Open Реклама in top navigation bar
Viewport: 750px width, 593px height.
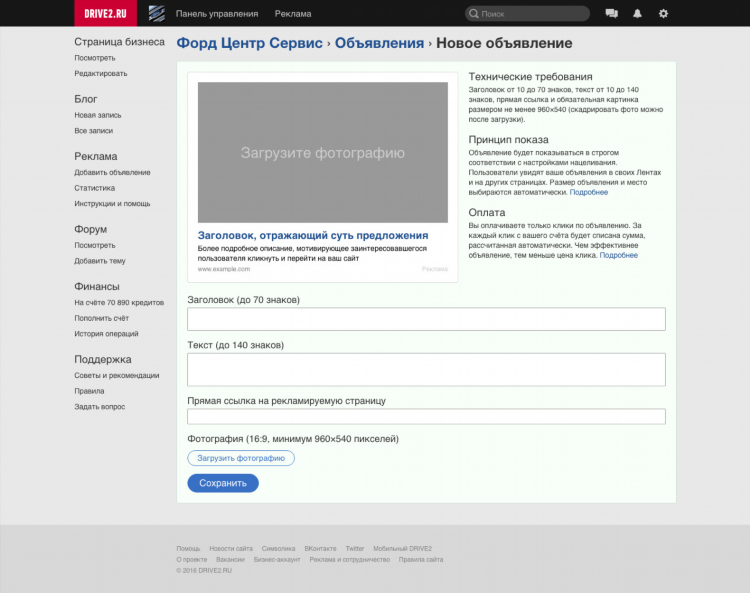click(293, 14)
